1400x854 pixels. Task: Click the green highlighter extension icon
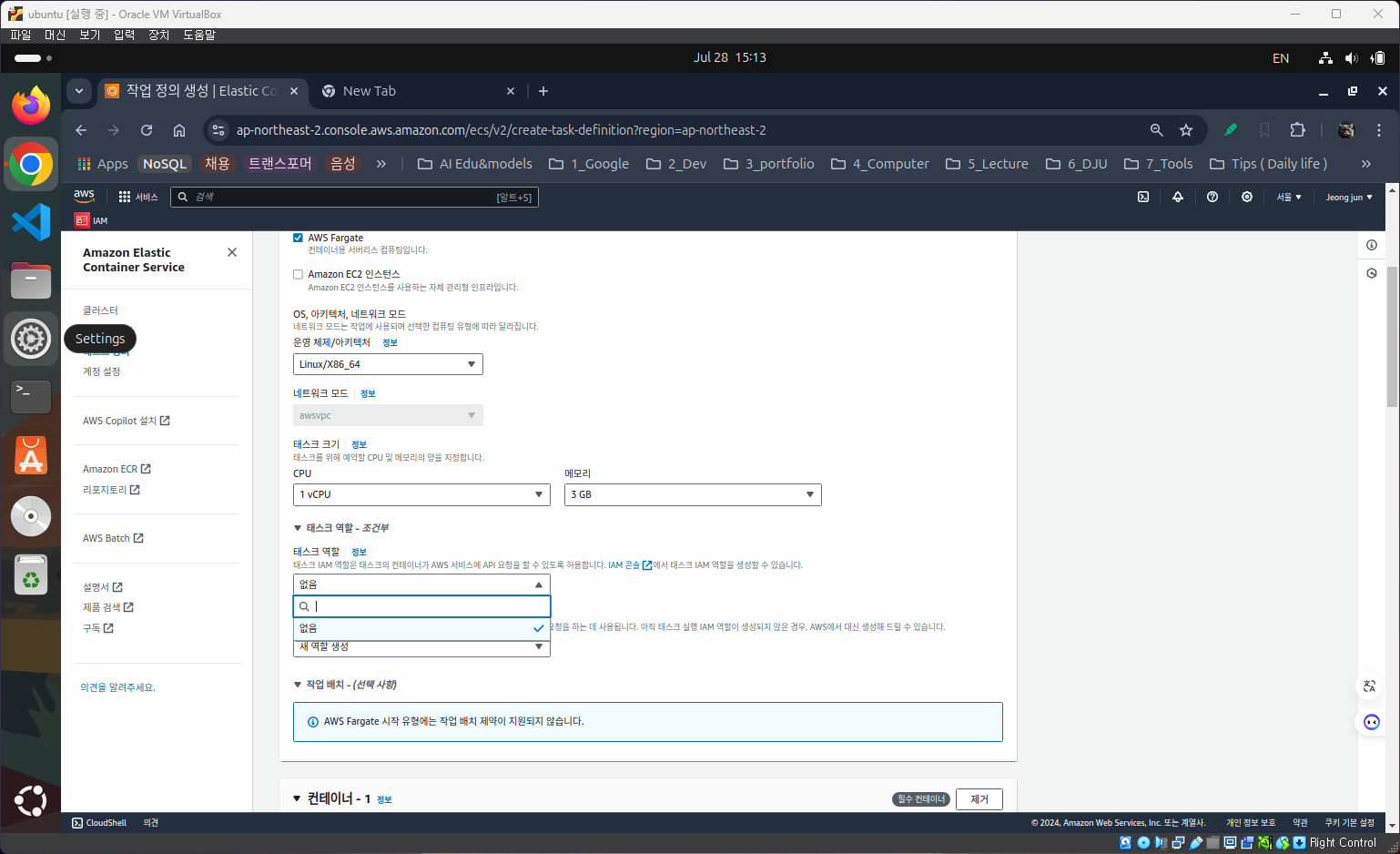(x=1231, y=130)
